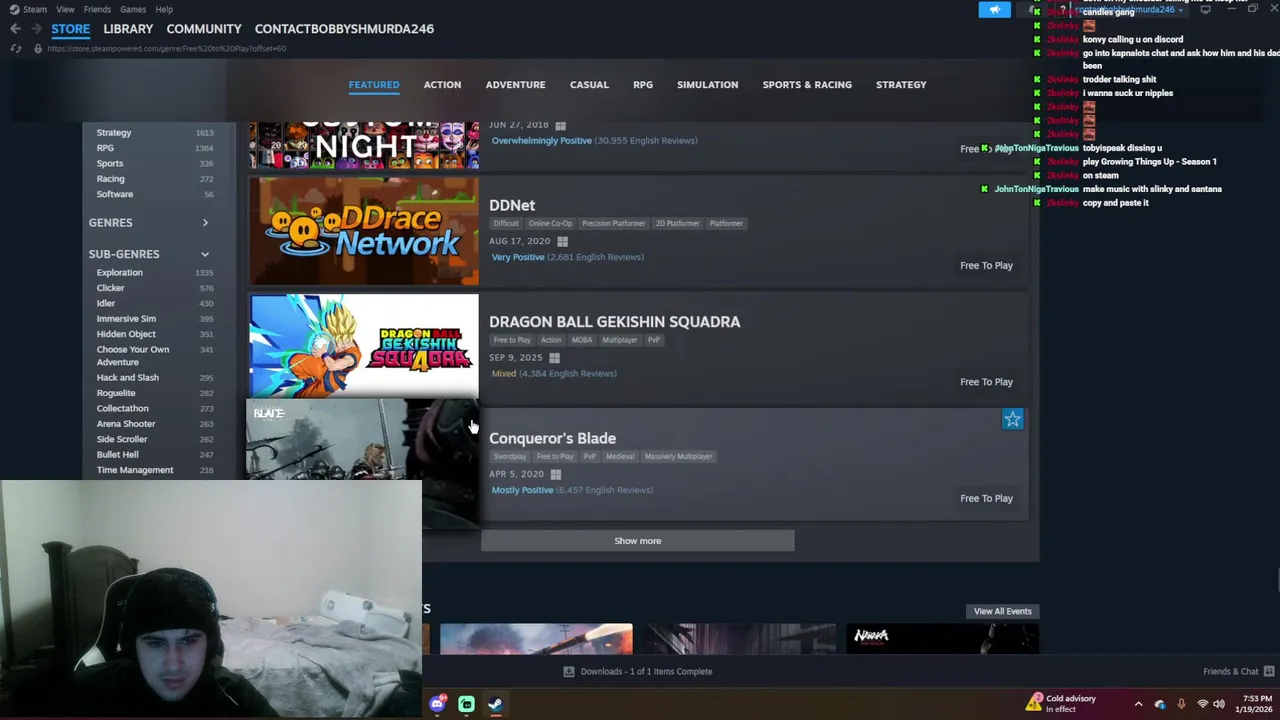Click the Downloads status icon
This screenshot has width=1280, height=720.
(569, 671)
